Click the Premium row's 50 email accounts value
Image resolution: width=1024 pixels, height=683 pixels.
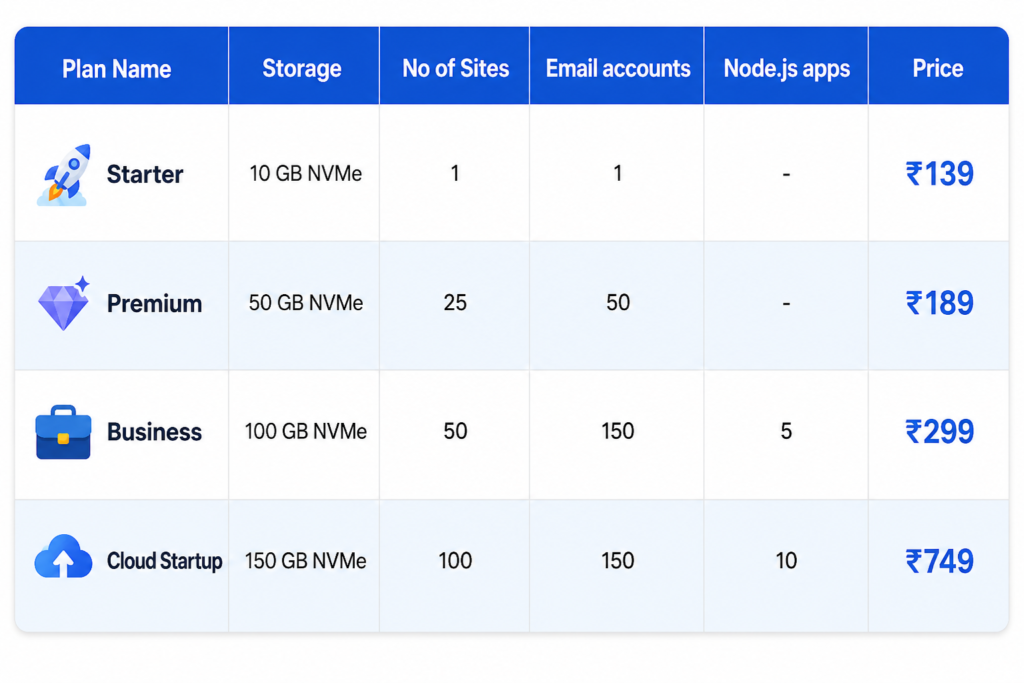pyautogui.click(x=618, y=303)
